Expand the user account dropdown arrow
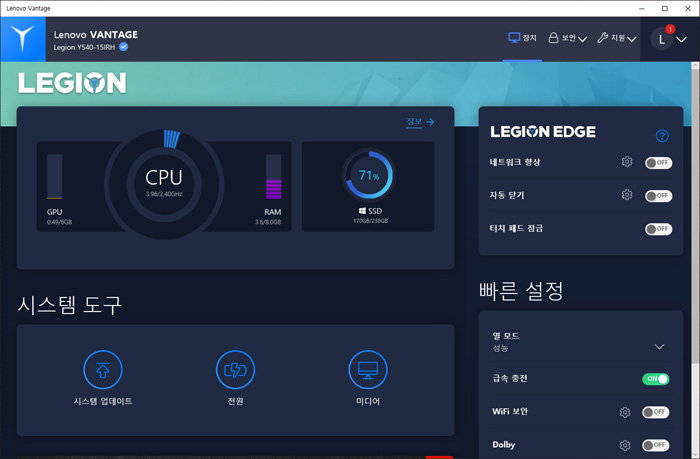This screenshot has height=459, width=700. (681, 39)
